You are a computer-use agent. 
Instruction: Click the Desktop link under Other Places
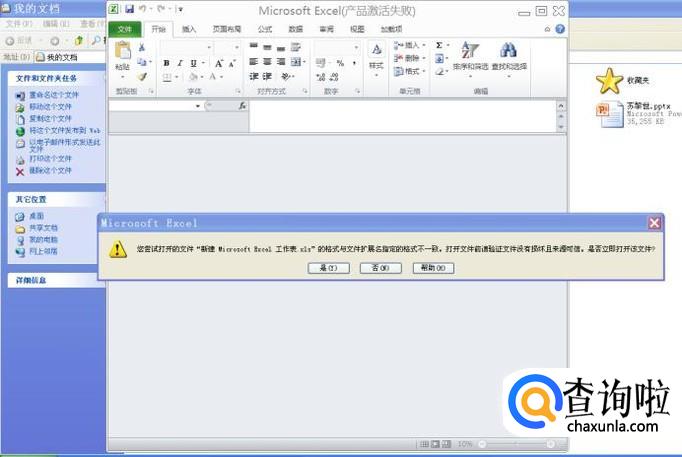[x=37, y=216]
